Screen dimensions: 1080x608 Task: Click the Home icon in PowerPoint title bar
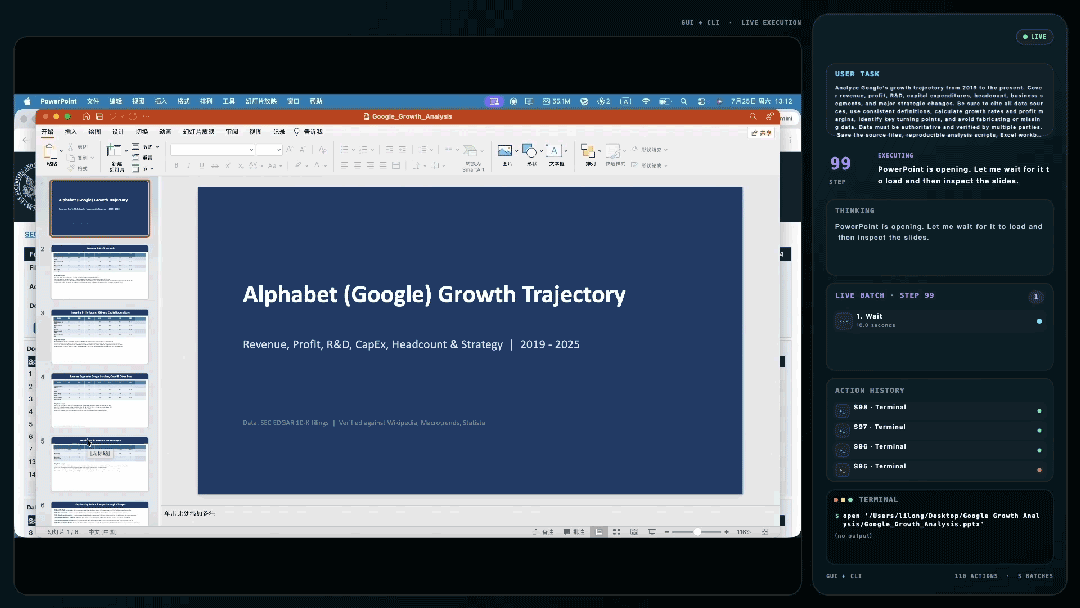[86, 116]
